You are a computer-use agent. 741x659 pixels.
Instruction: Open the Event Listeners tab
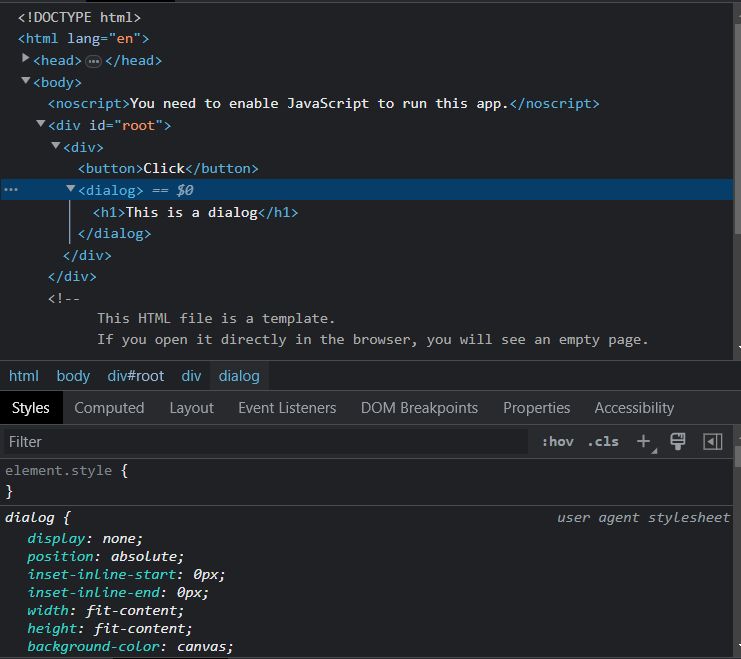point(287,408)
